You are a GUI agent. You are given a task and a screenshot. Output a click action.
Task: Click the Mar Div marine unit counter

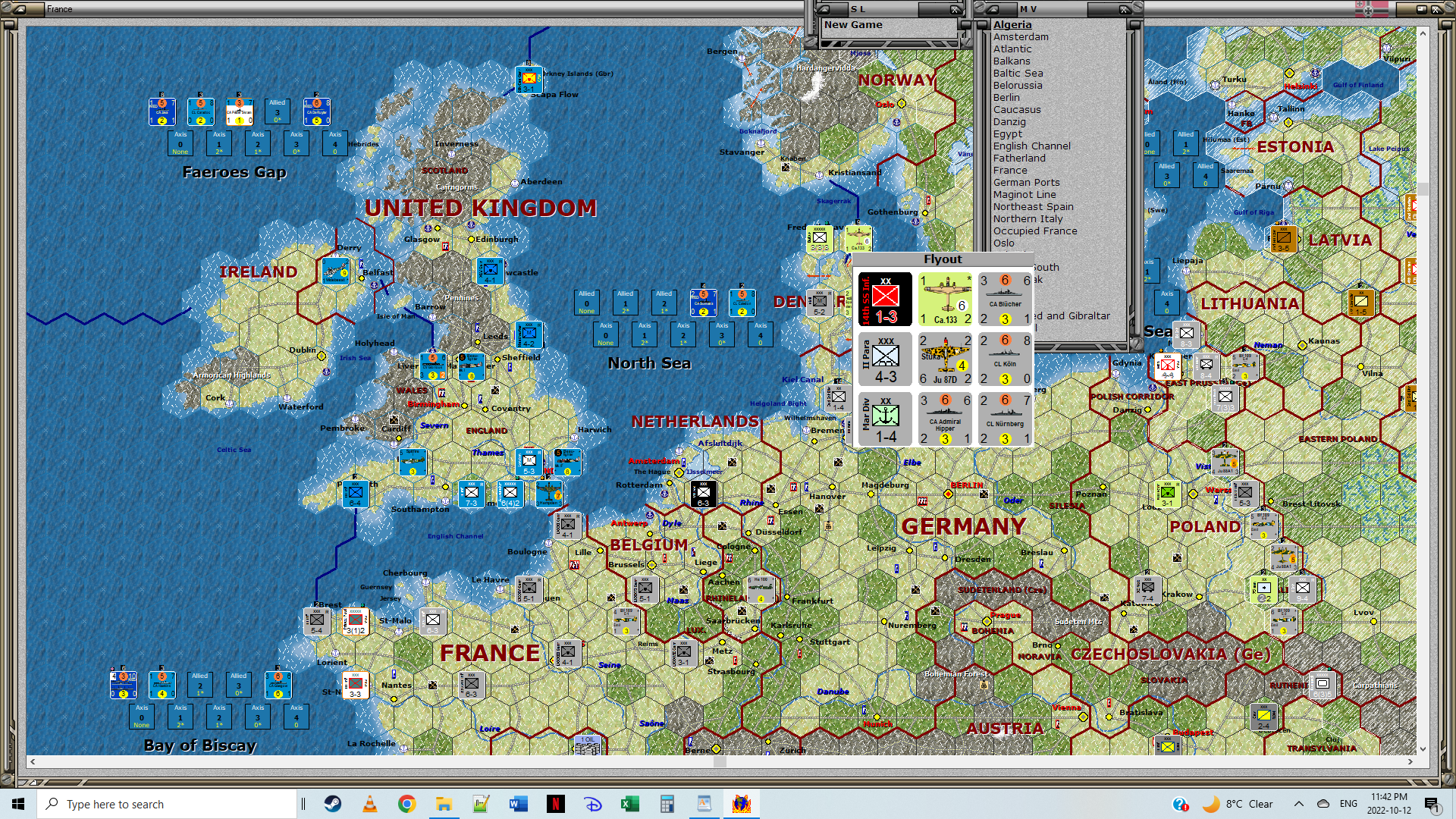[x=885, y=419]
